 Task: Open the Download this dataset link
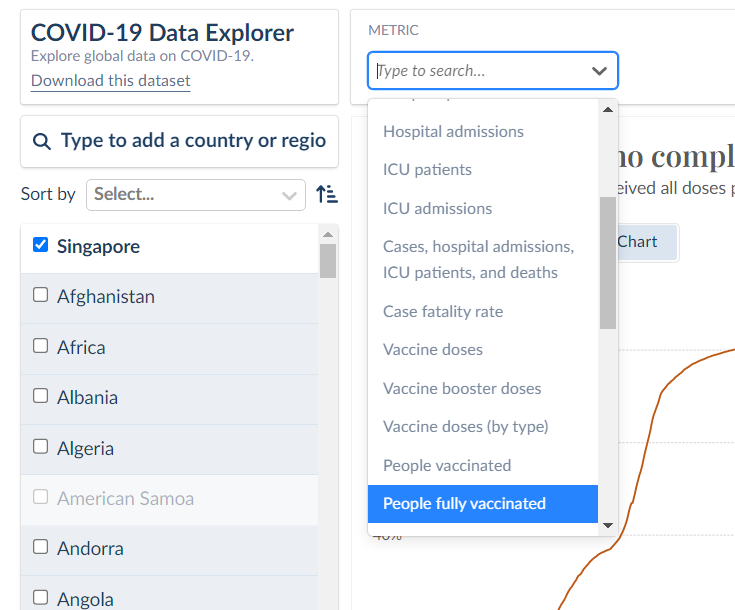pos(110,81)
